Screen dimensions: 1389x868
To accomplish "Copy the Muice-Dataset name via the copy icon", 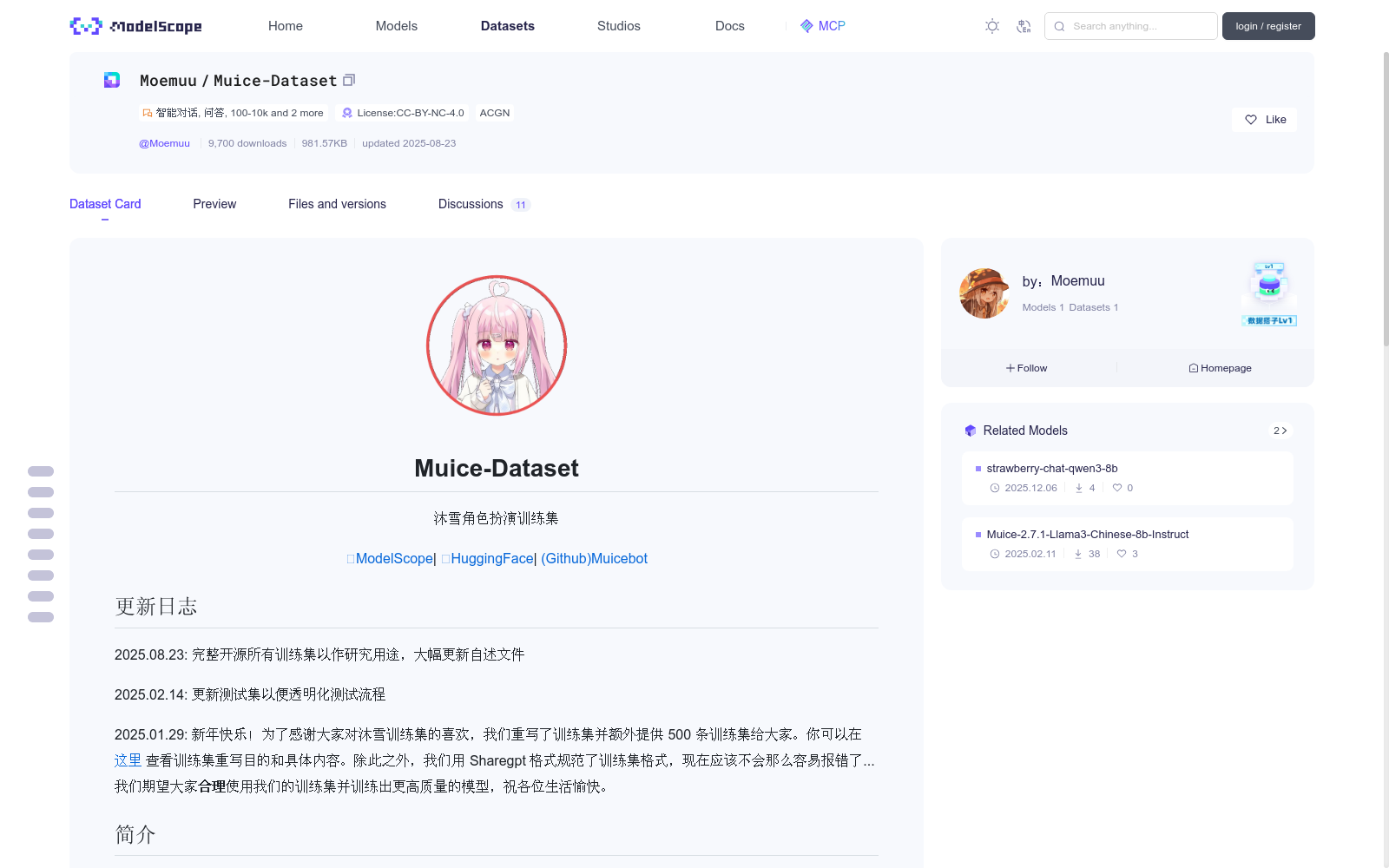I will (x=348, y=79).
